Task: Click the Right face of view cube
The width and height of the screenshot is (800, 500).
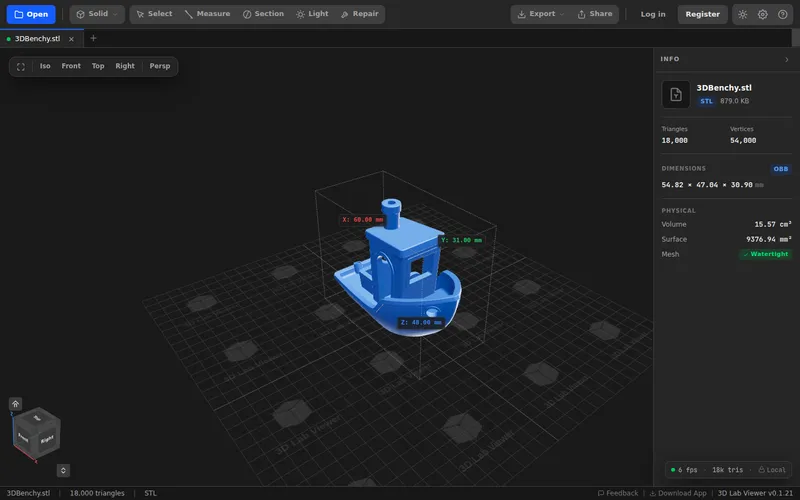Action: 47,439
